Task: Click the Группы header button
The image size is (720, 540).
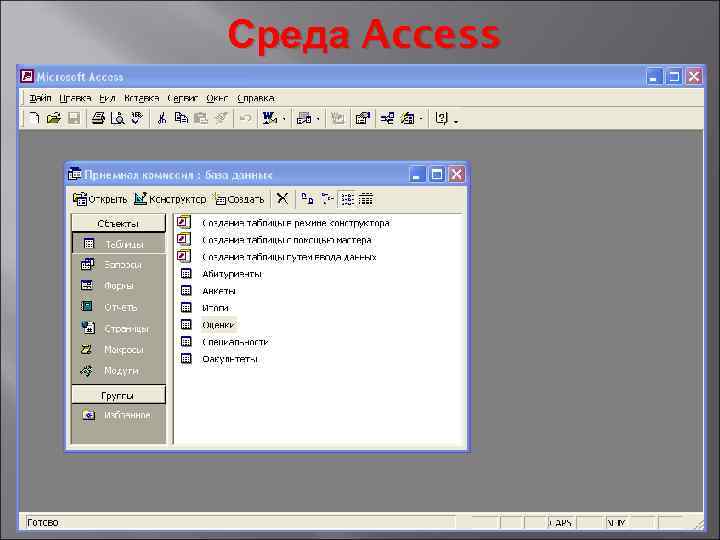Action: (118, 395)
